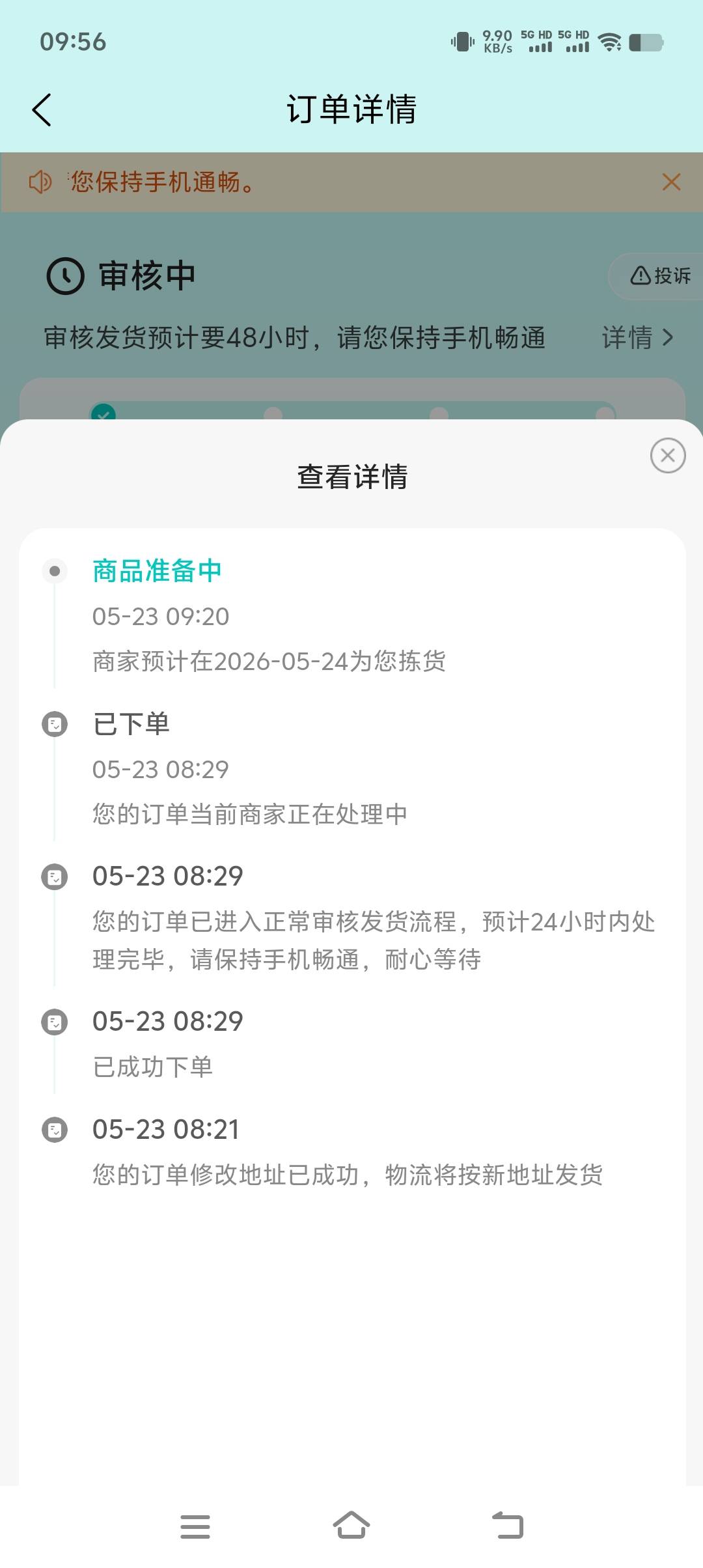
Task: Tap the completed green progress checkmark
Action: (103, 412)
